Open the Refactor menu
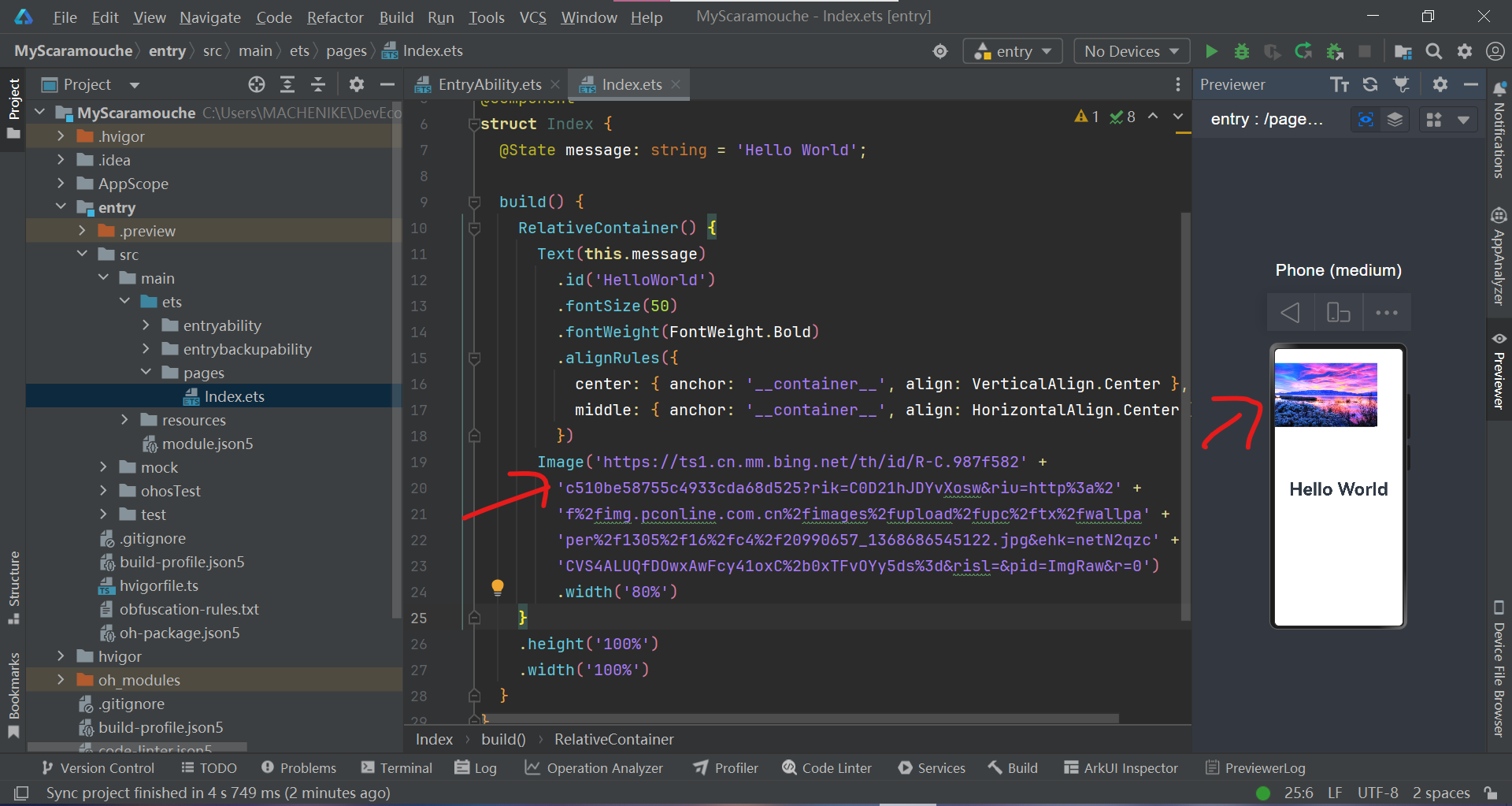The height and width of the screenshot is (806, 1512). 335,17
